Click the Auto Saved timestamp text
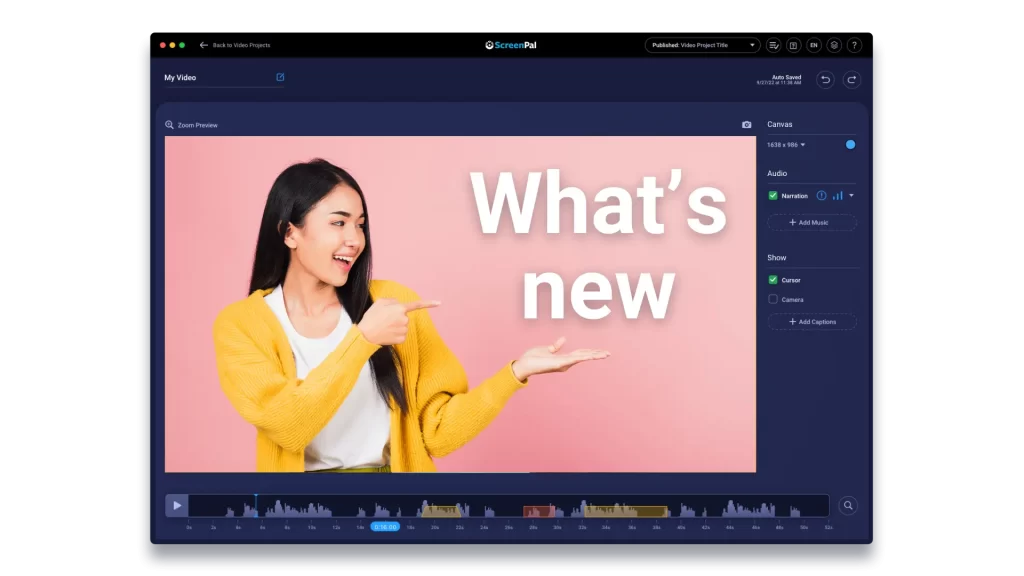The height and width of the screenshot is (576, 1024). [779, 80]
